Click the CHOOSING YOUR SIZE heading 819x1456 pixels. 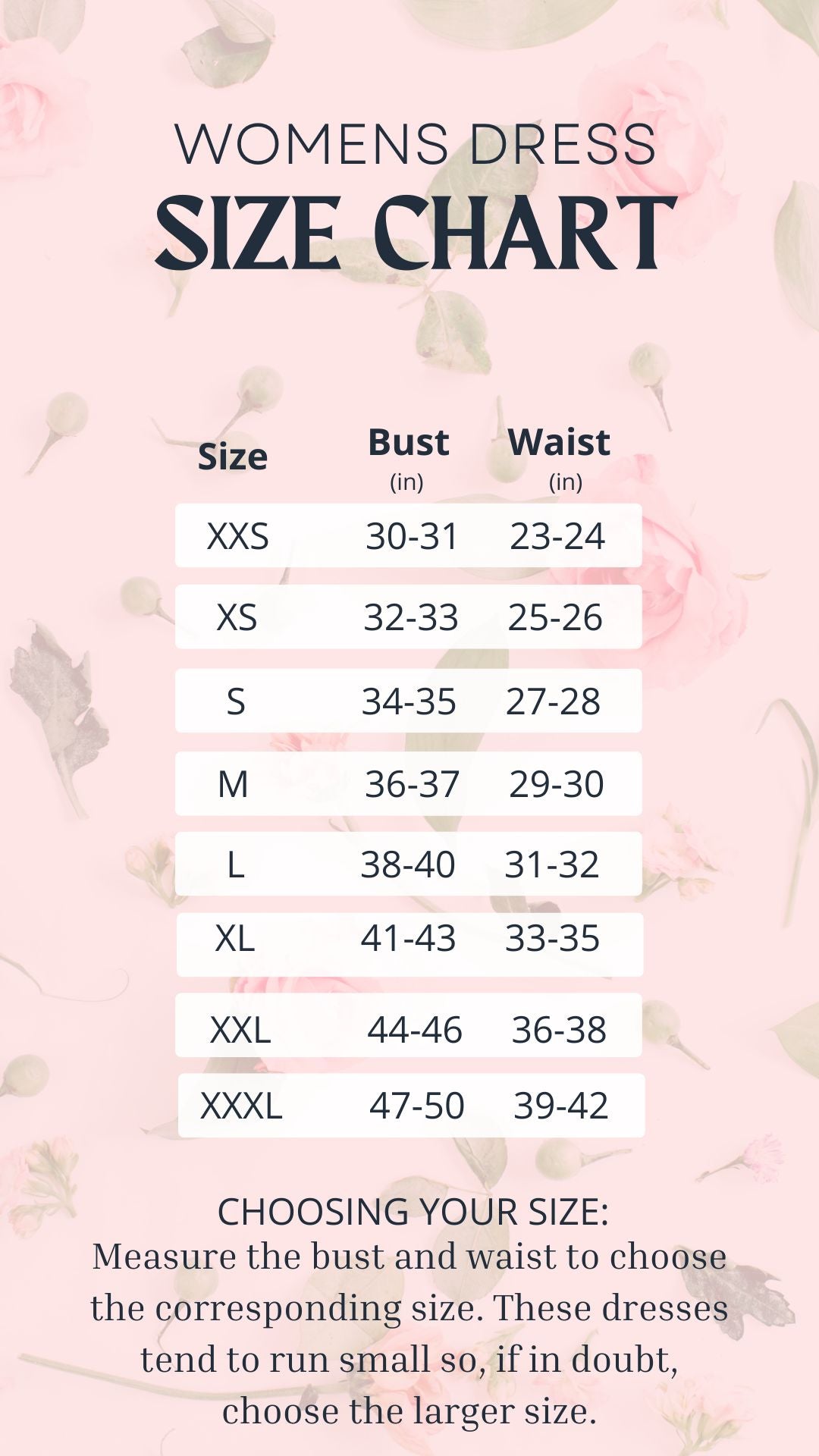click(413, 1212)
